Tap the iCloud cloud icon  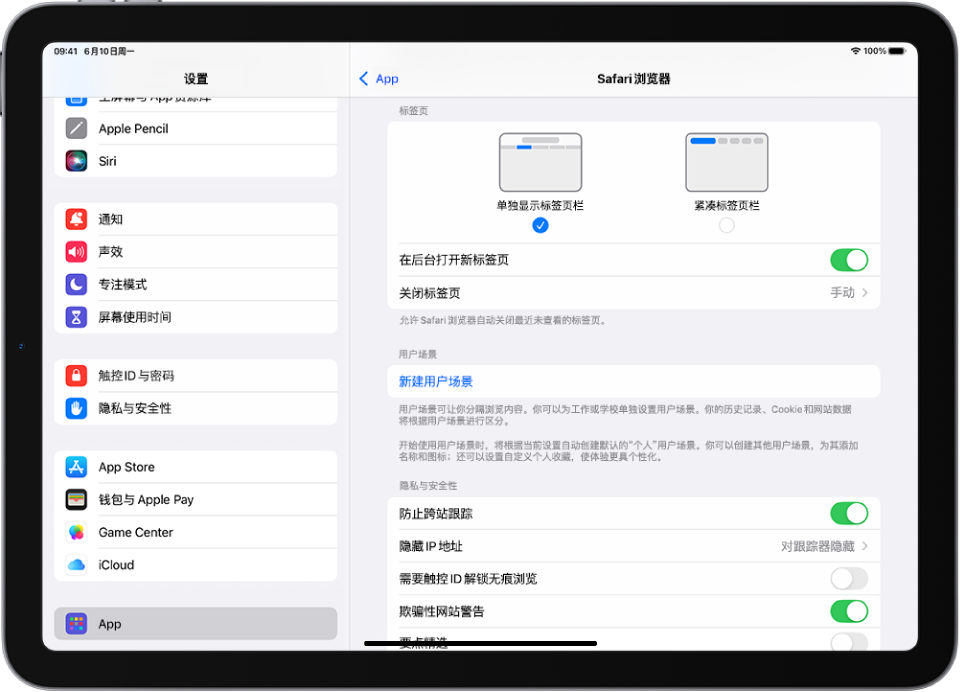pos(76,565)
